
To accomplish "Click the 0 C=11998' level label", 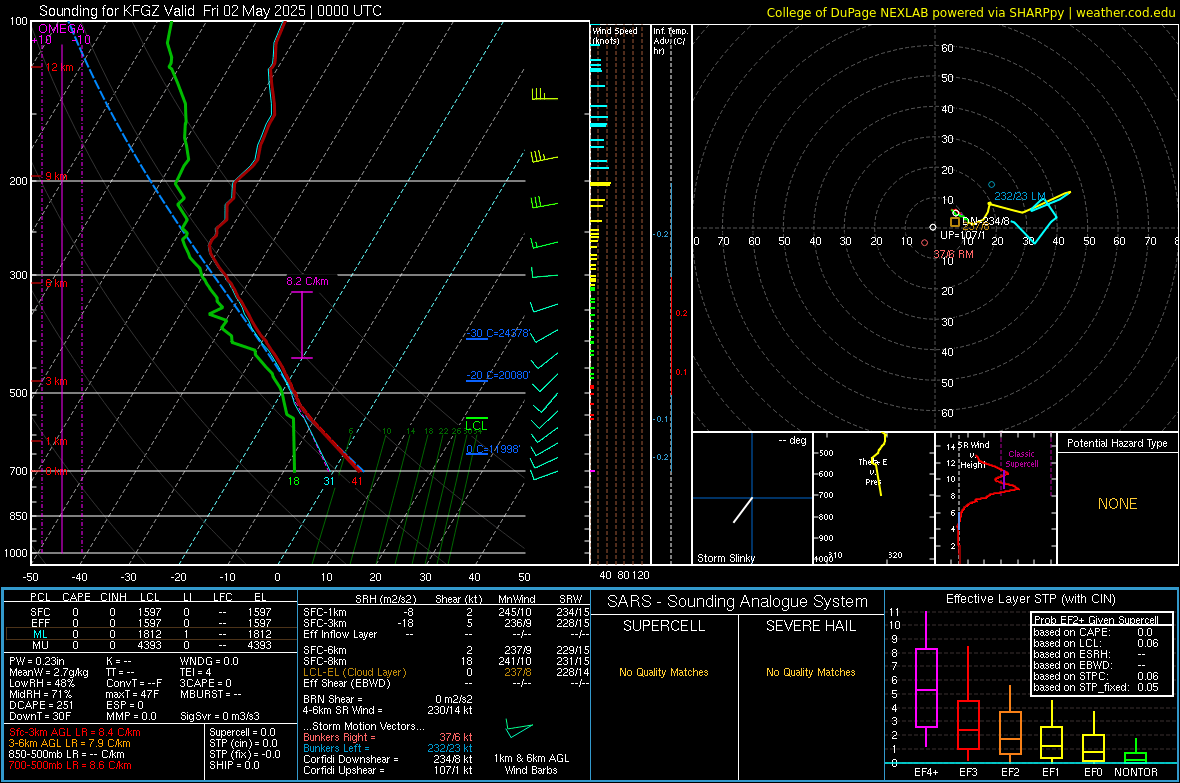I will point(493,449).
